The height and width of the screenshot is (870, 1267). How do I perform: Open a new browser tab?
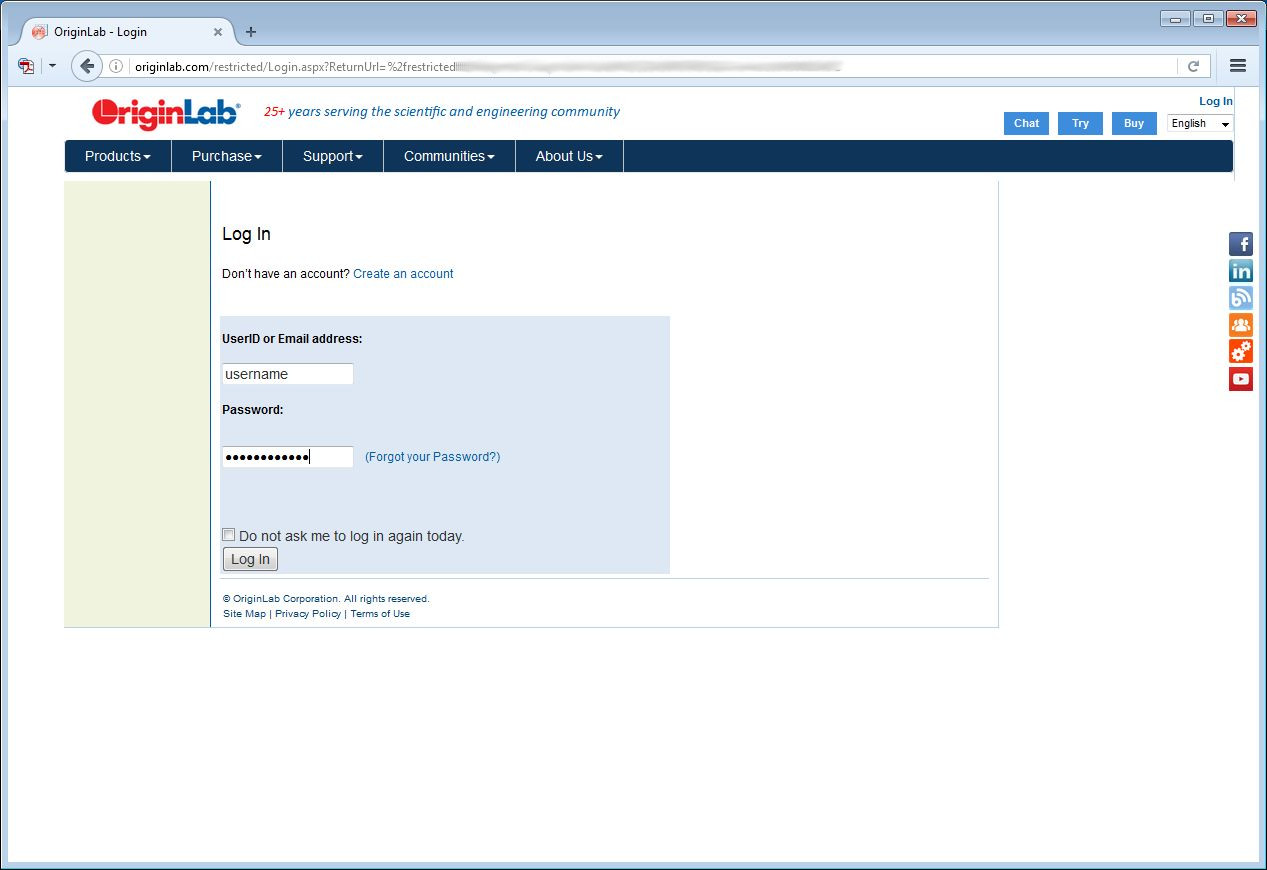pos(251,32)
